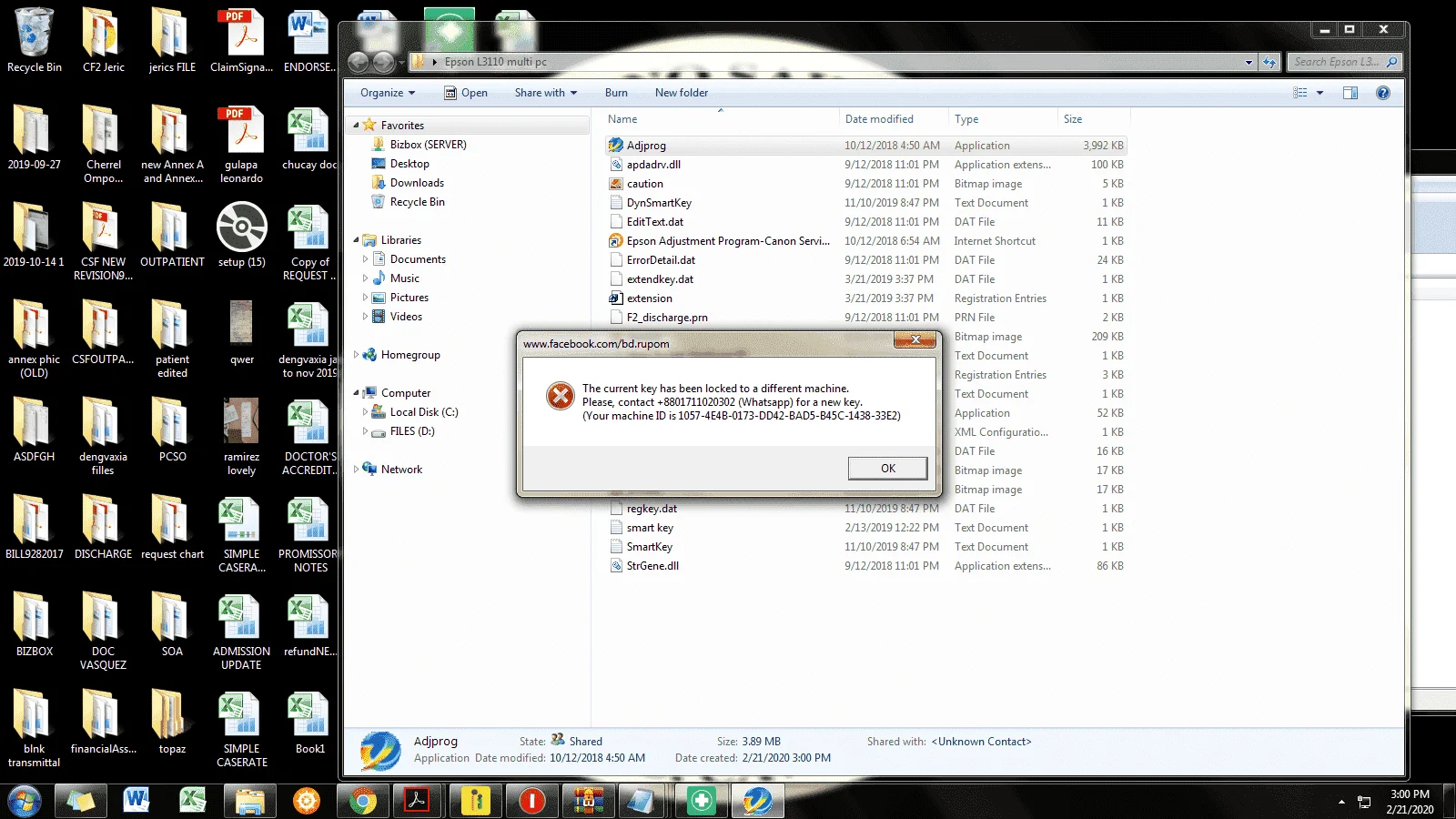Select the setup (15) disc icon

pyautogui.click(x=241, y=236)
